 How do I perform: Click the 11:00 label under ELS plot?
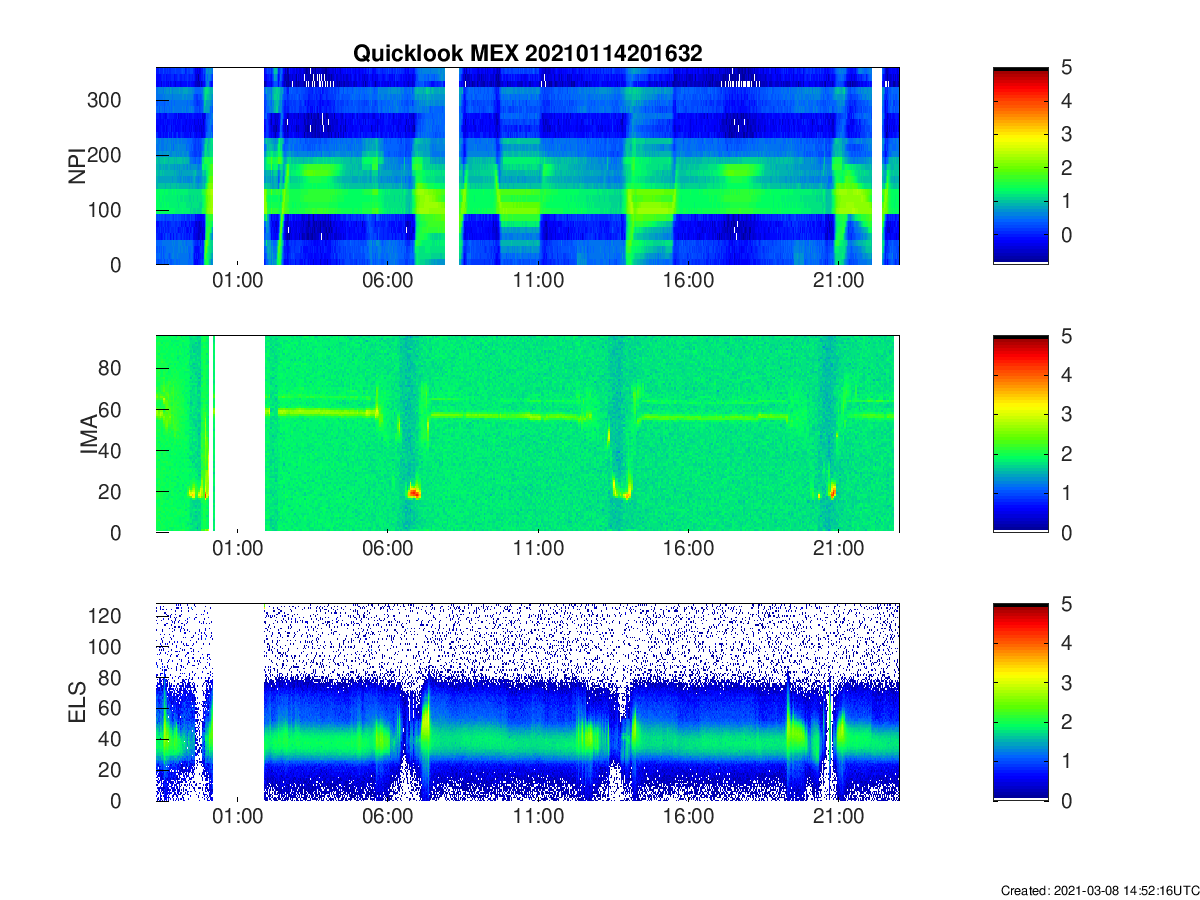coord(538,817)
